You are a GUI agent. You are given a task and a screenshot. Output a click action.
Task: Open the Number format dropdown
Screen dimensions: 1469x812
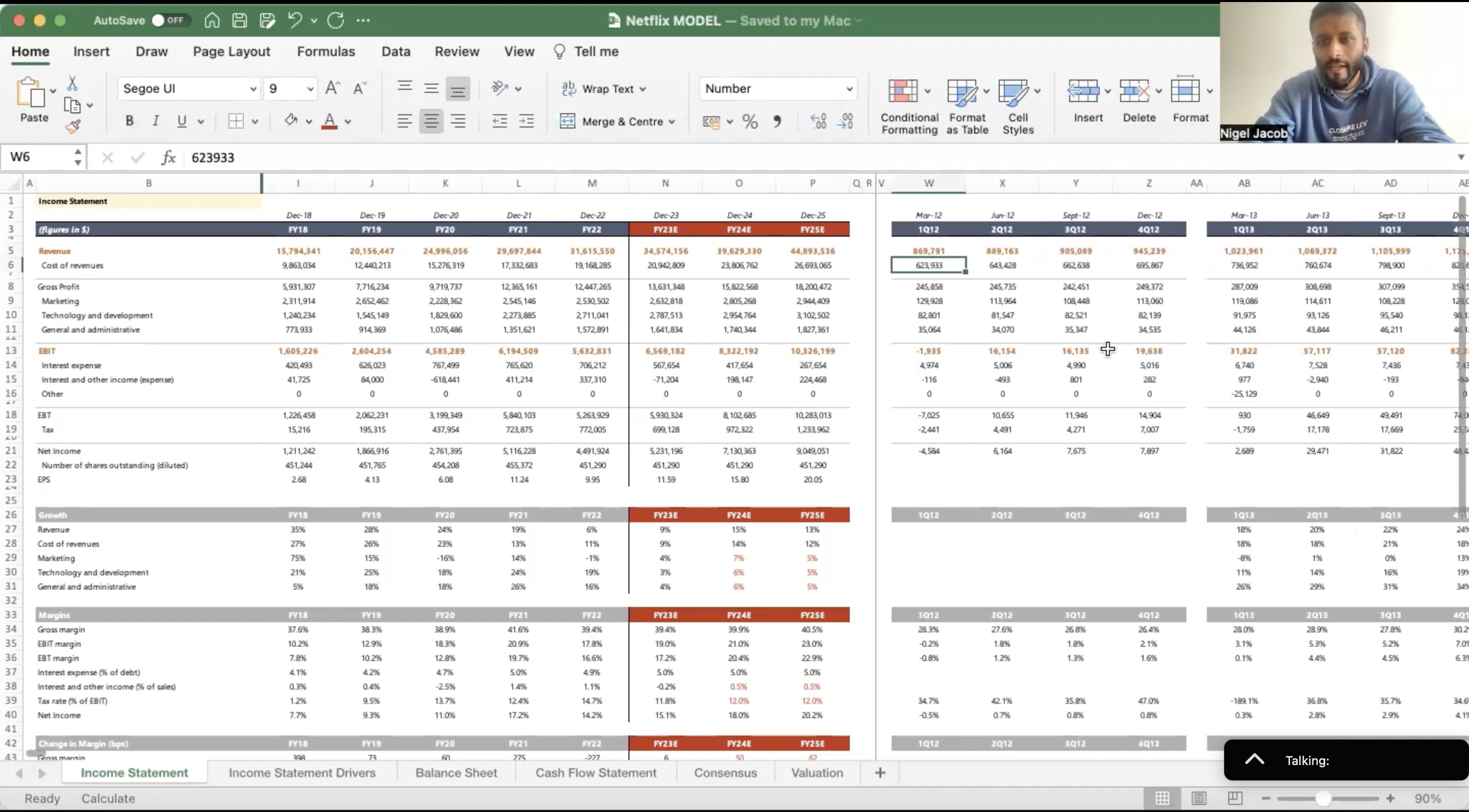[849, 89]
